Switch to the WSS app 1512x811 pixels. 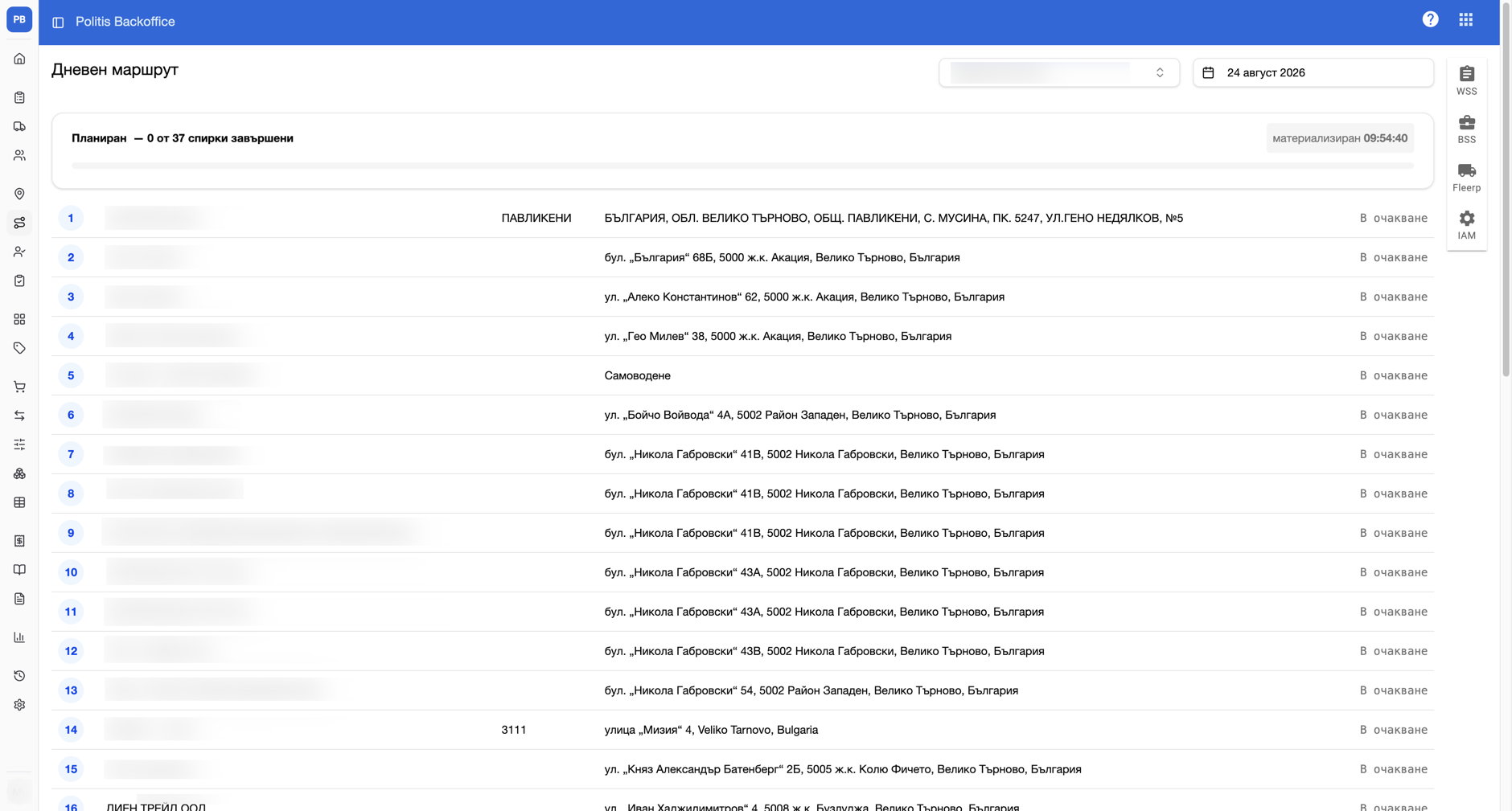pos(1467,80)
